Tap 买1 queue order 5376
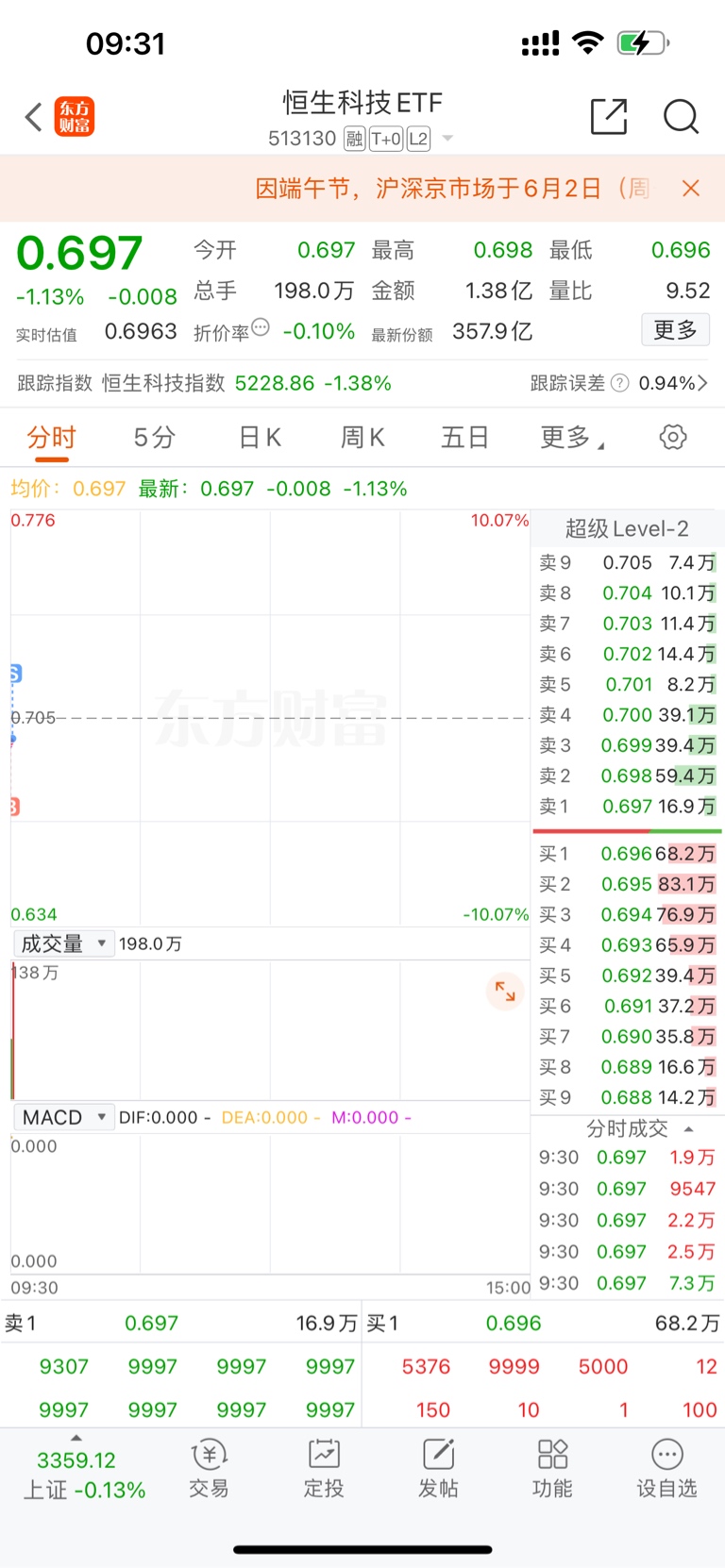Viewport: 725px width, 1568px height. (x=426, y=1367)
